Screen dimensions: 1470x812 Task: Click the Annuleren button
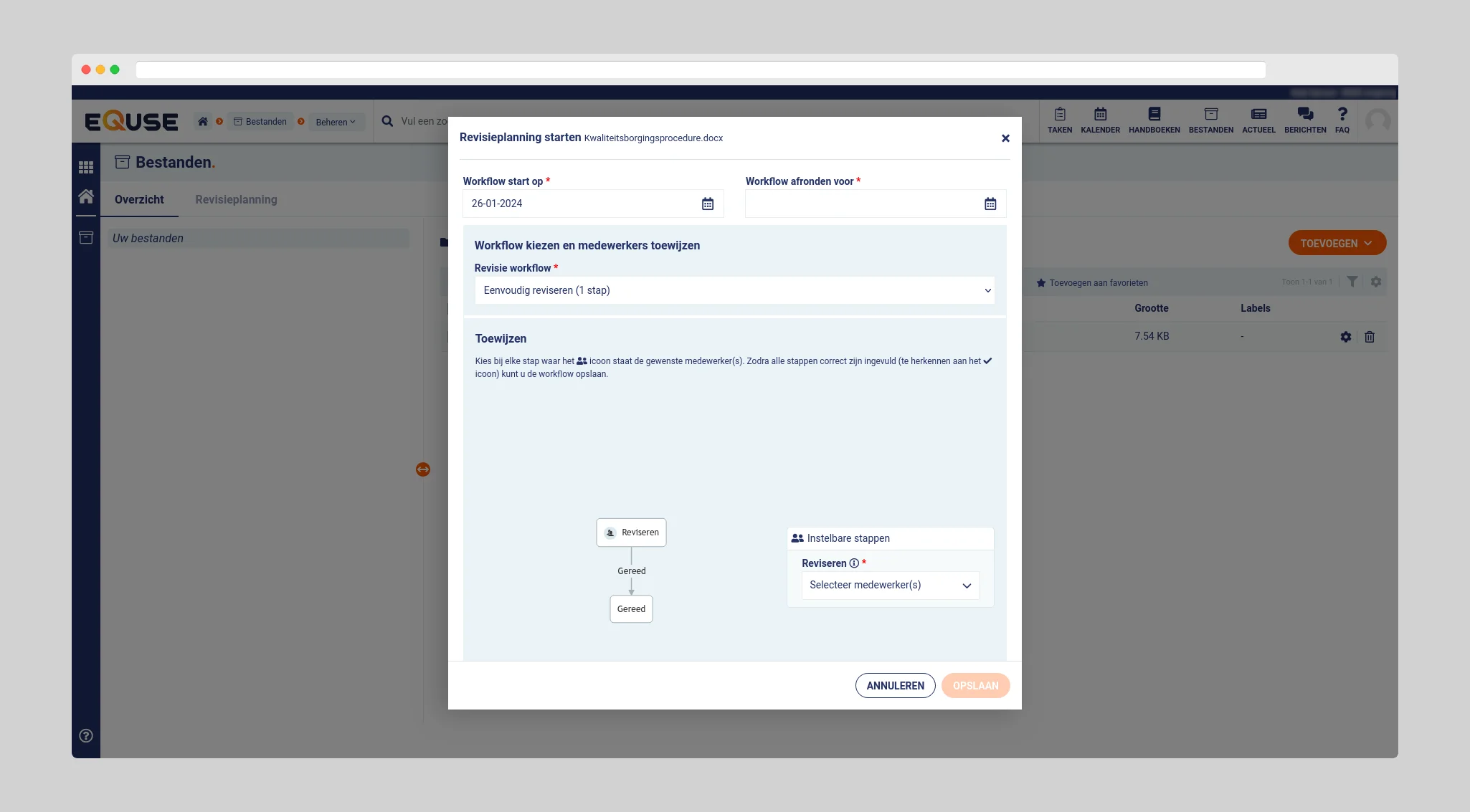point(895,686)
